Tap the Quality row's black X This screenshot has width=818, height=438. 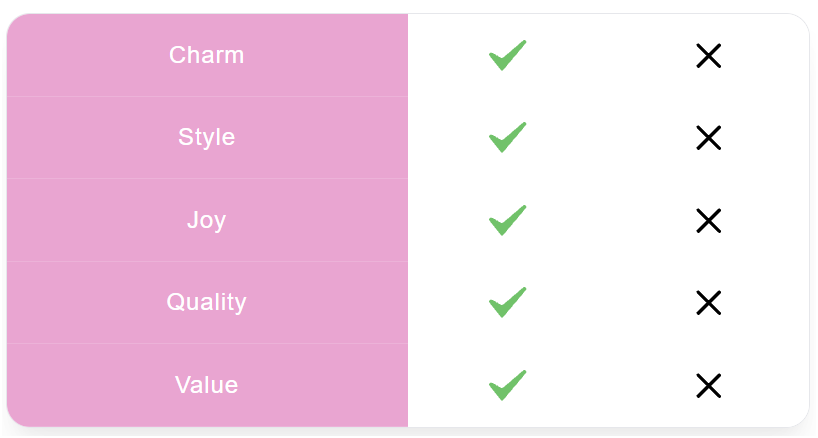click(x=708, y=302)
